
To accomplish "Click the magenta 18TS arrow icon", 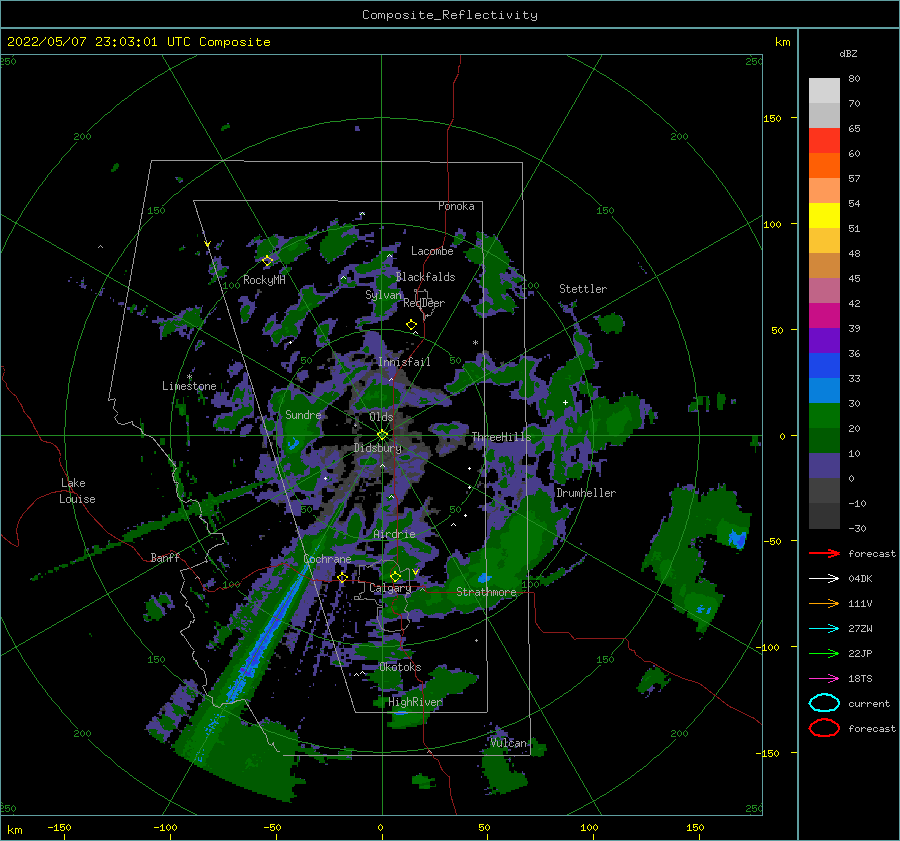I will click(824, 679).
